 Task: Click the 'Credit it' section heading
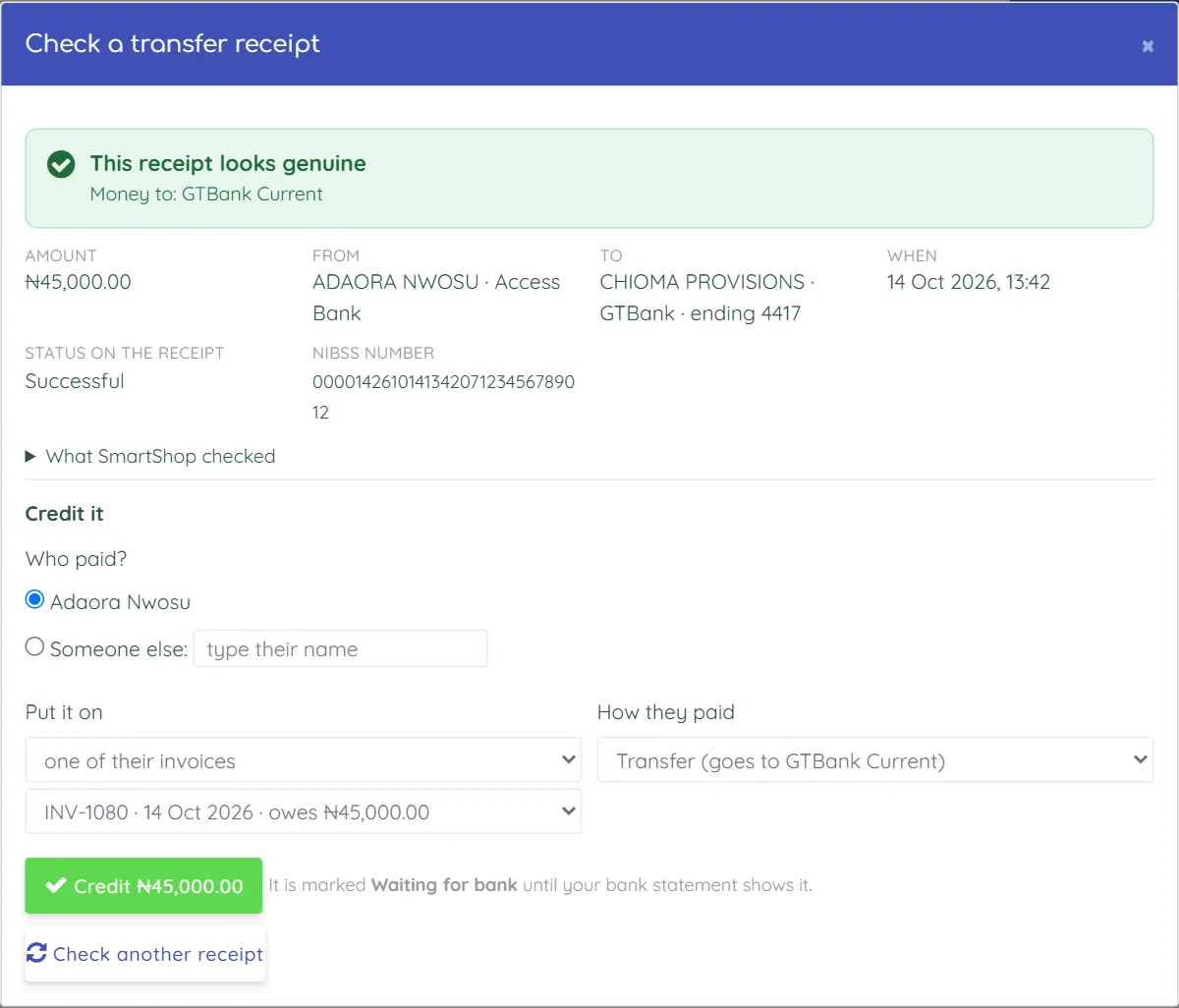coord(65,514)
